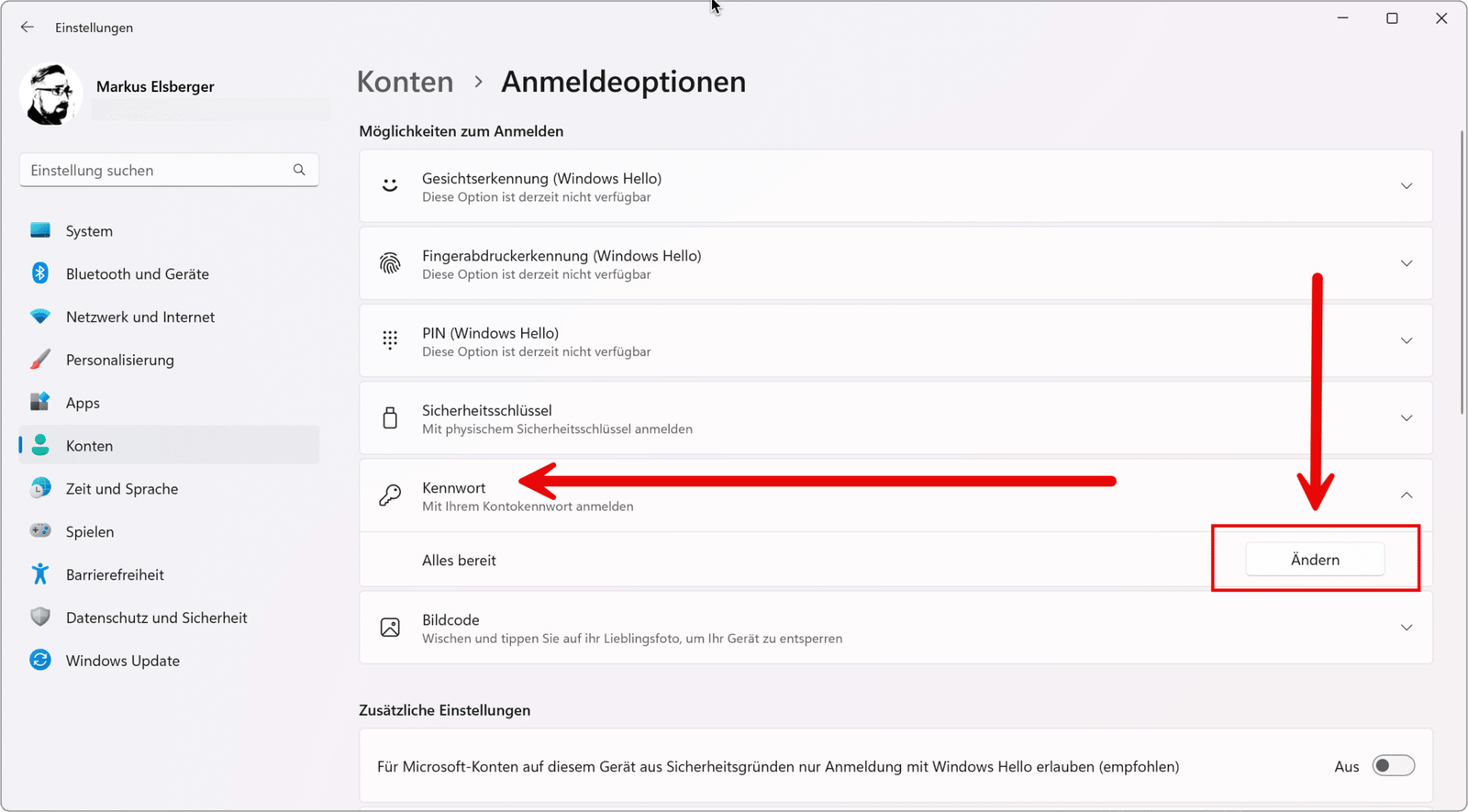Expand the Gesichtserkennung section
Screen dimensions: 1468x812
(x=1406, y=185)
